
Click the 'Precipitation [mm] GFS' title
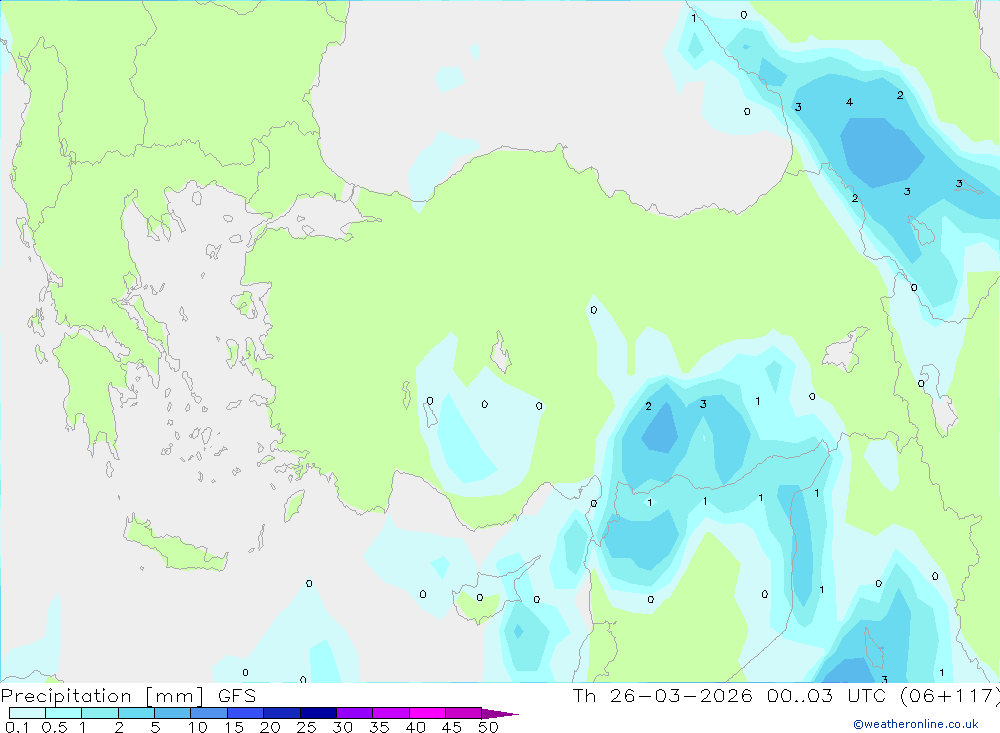[x=128, y=696]
